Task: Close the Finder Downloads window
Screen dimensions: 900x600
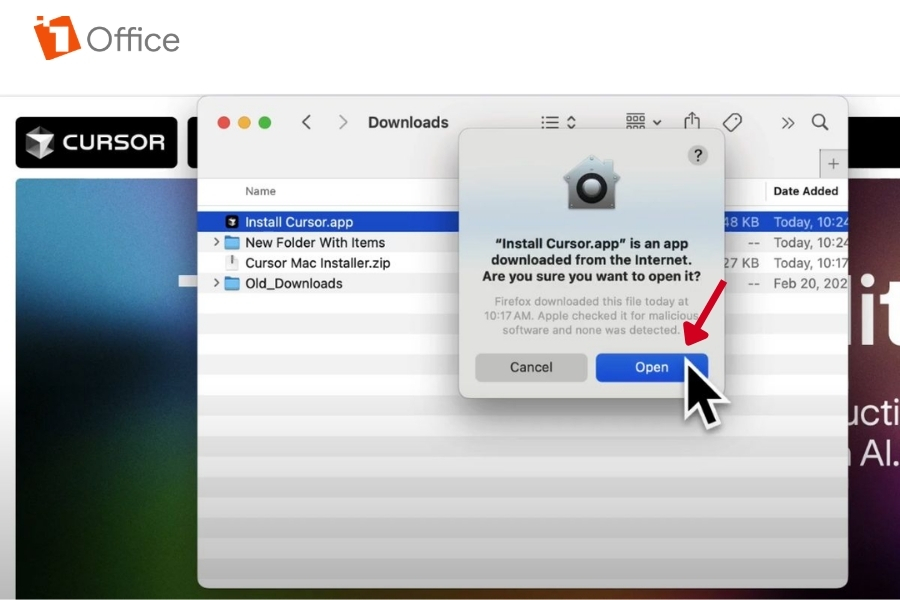Action: tap(224, 122)
